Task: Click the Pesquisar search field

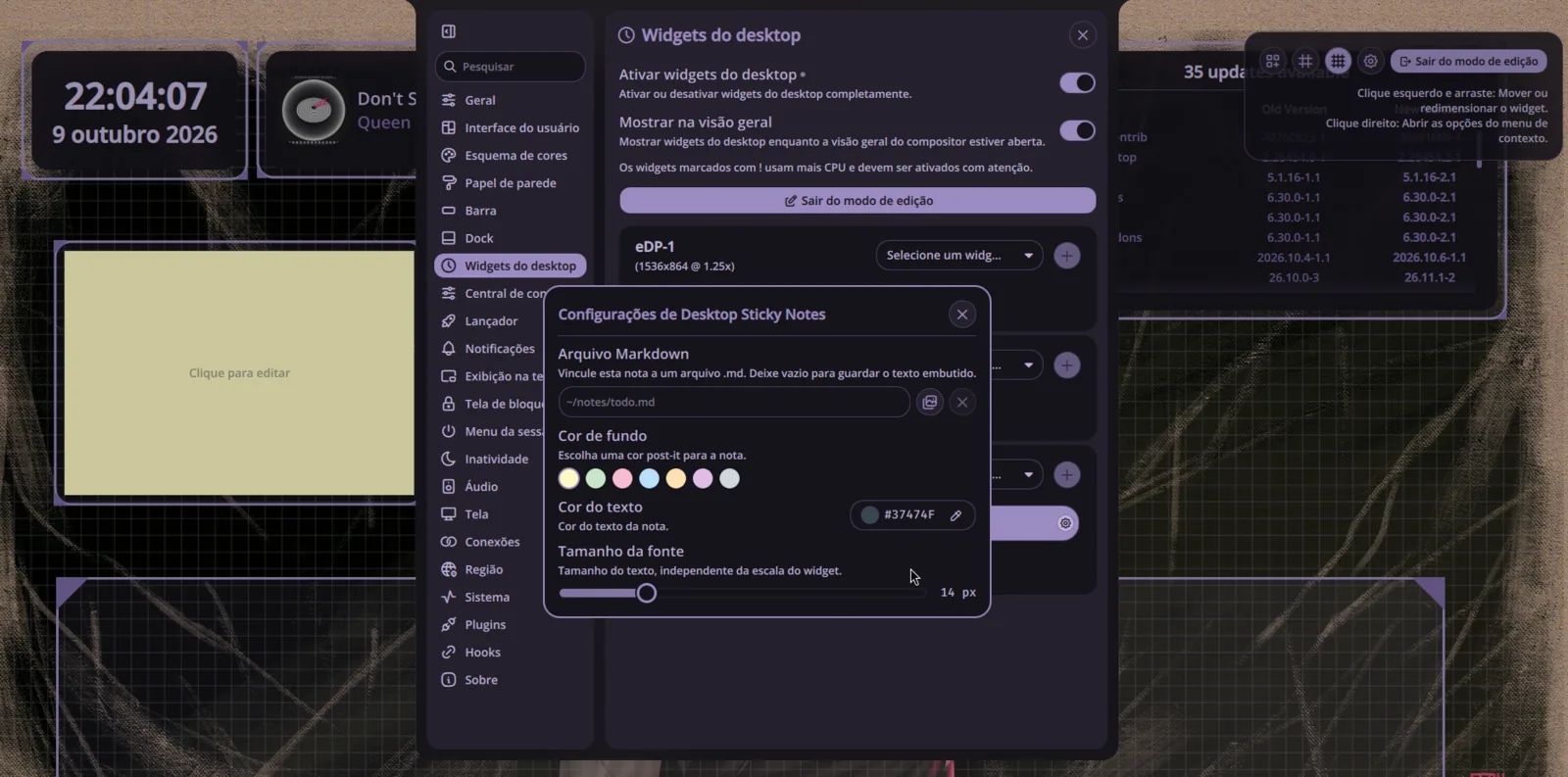Action: click(510, 67)
